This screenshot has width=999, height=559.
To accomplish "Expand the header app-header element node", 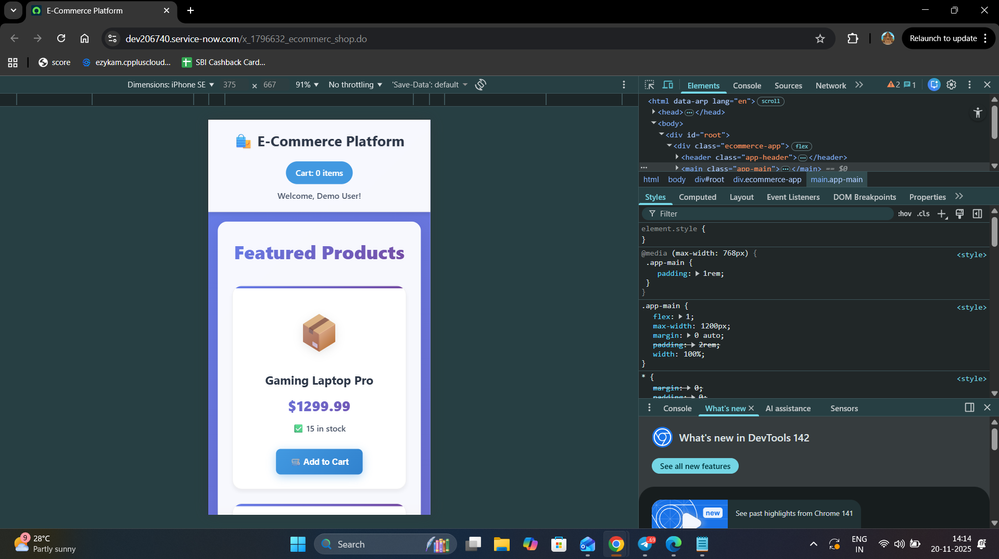I will [678, 157].
